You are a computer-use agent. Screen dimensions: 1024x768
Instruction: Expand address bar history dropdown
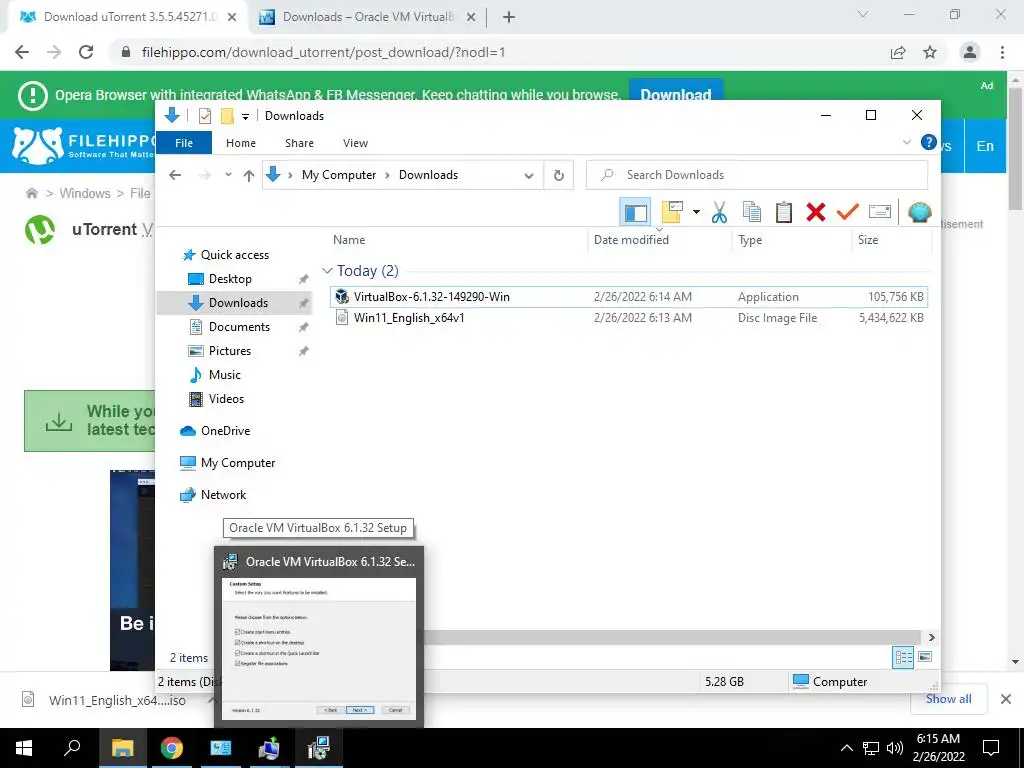[529, 175]
